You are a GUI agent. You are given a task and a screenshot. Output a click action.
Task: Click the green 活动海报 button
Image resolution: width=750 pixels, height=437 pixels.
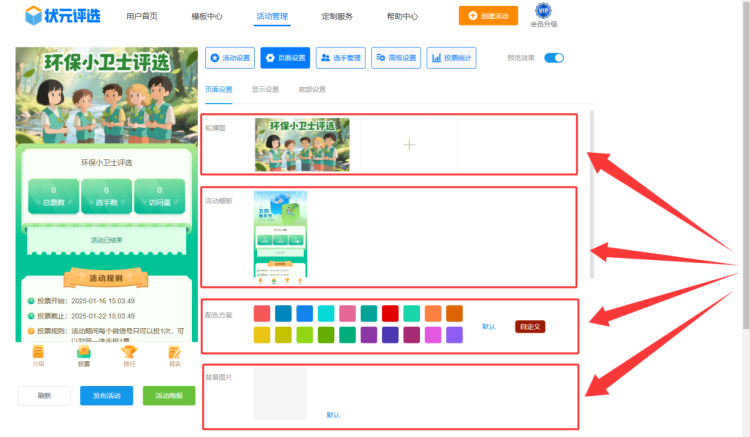[169, 396]
